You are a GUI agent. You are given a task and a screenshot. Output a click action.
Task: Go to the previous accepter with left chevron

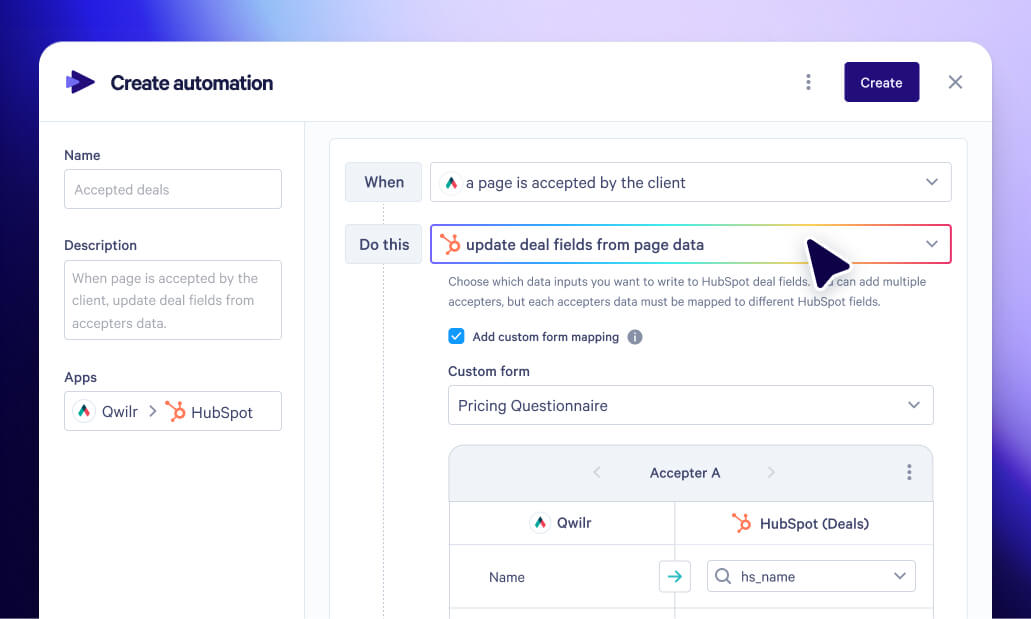[x=596, y=472]
